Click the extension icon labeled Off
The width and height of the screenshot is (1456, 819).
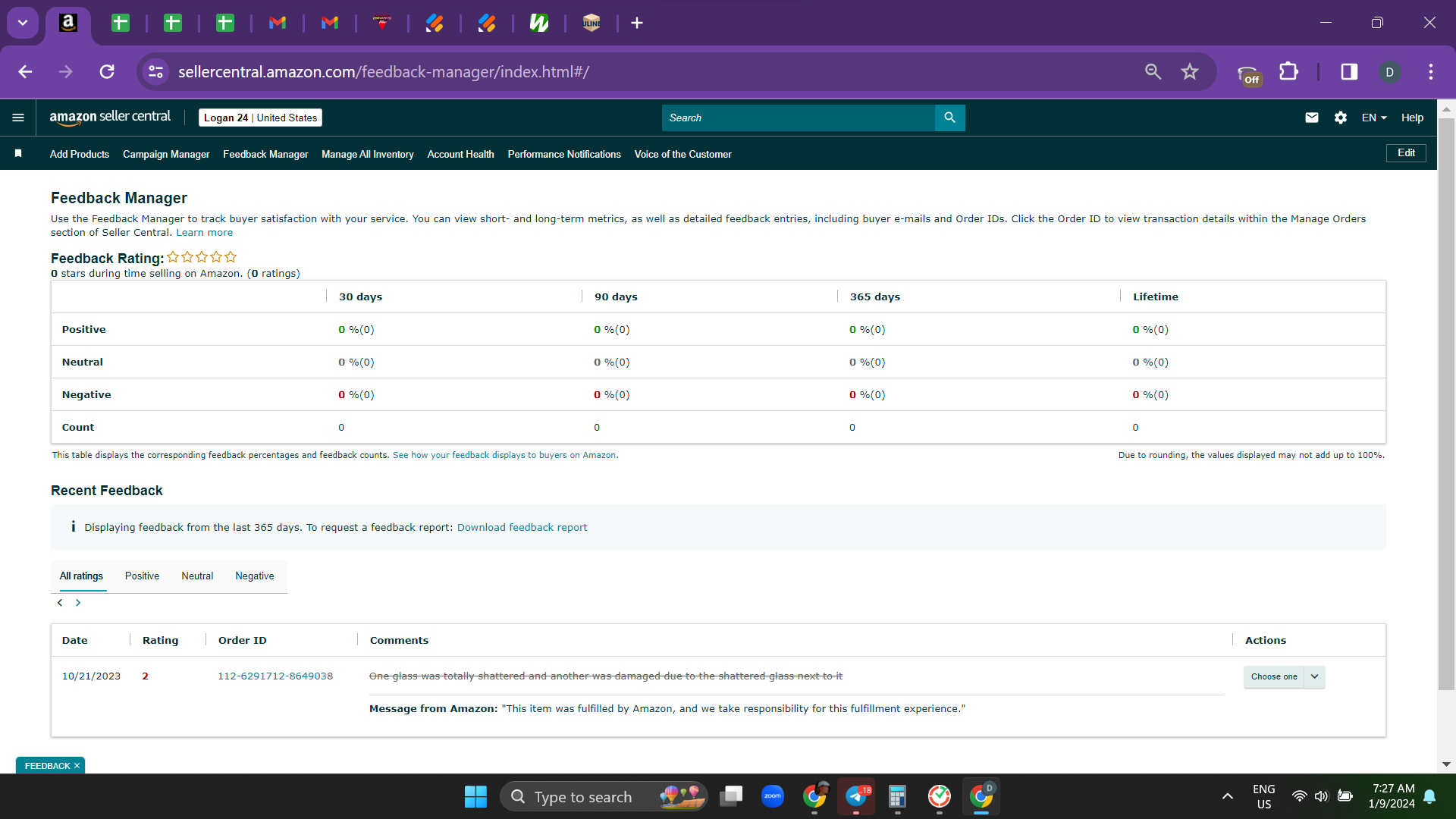tap(1248, 74)
